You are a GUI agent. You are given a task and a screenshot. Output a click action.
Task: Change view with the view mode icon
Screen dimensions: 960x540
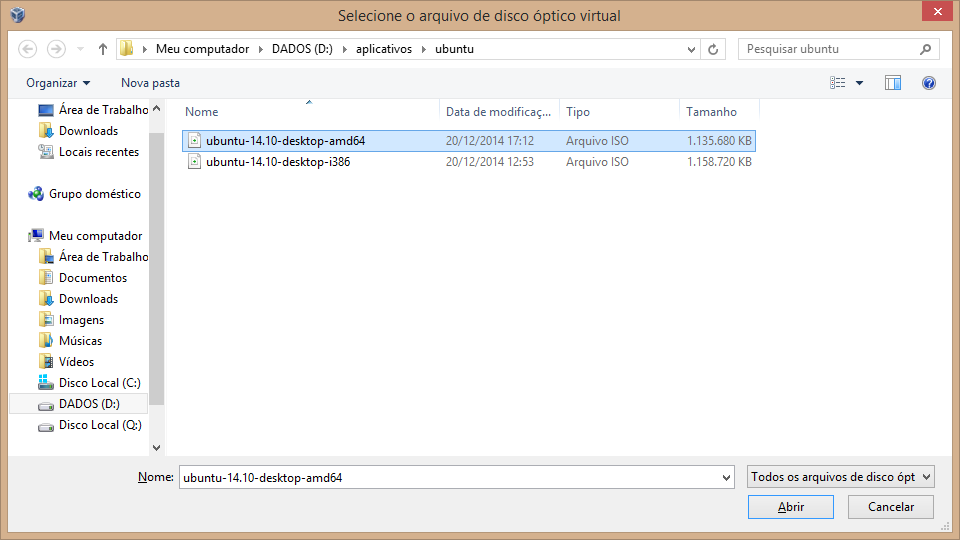pyautogui.click(x=838, y=83)
